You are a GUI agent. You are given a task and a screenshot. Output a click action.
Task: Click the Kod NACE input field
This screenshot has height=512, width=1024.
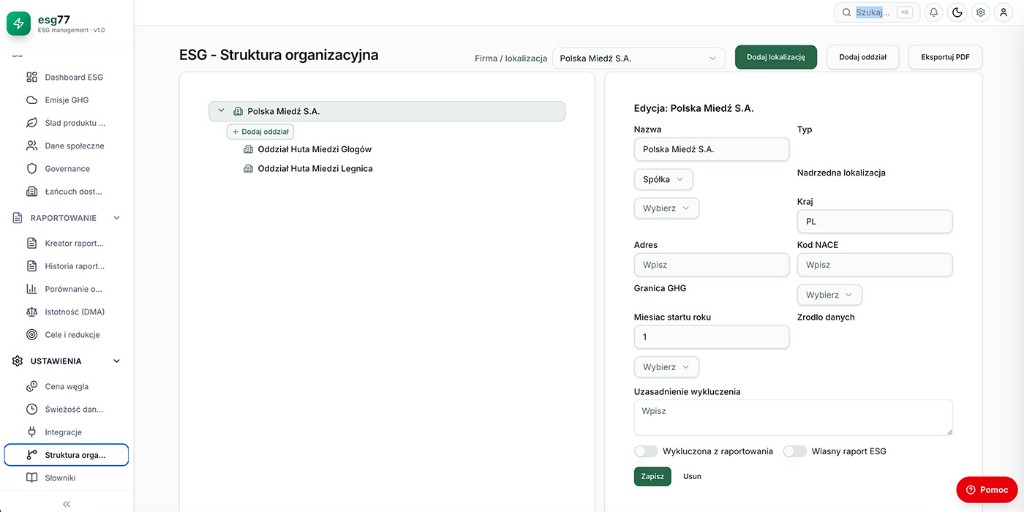[x=874, y=265]
